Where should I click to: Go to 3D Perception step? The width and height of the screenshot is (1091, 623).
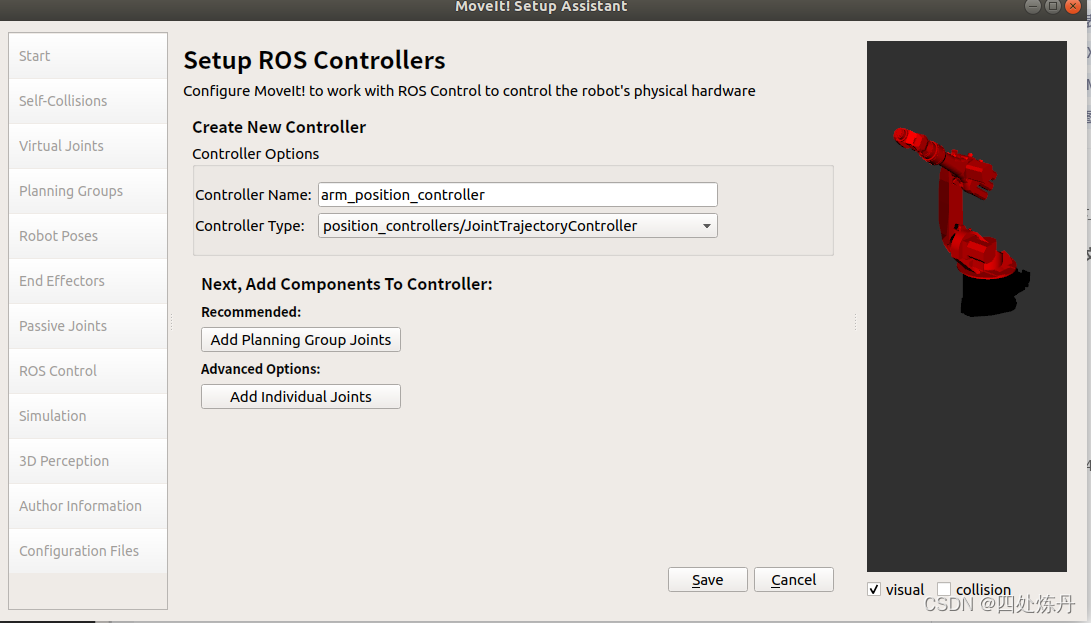88,461
